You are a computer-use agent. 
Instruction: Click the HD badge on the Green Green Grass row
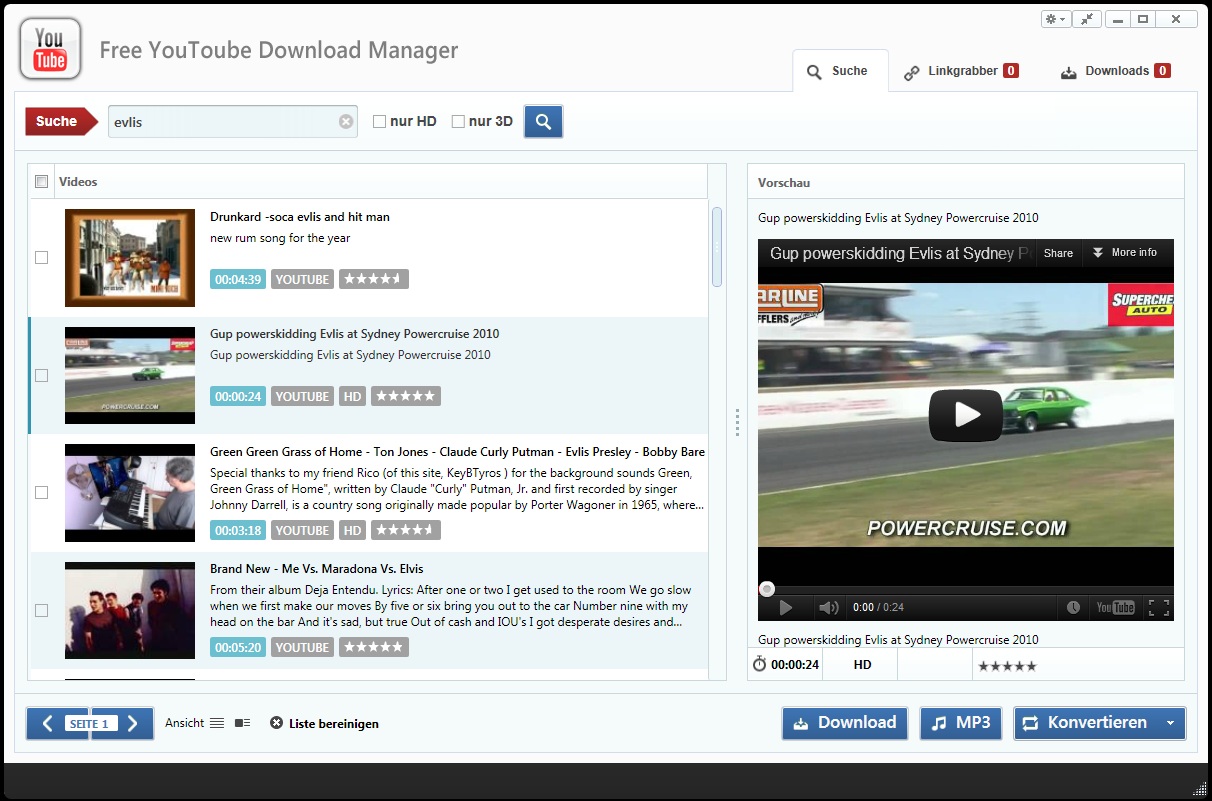(352, 530)
